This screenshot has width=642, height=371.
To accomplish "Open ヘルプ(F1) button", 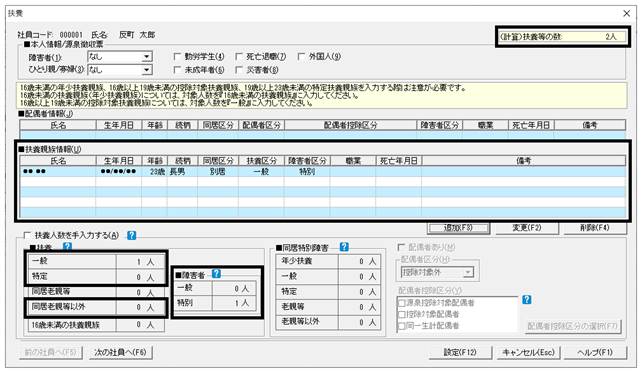I will [595, 352].
